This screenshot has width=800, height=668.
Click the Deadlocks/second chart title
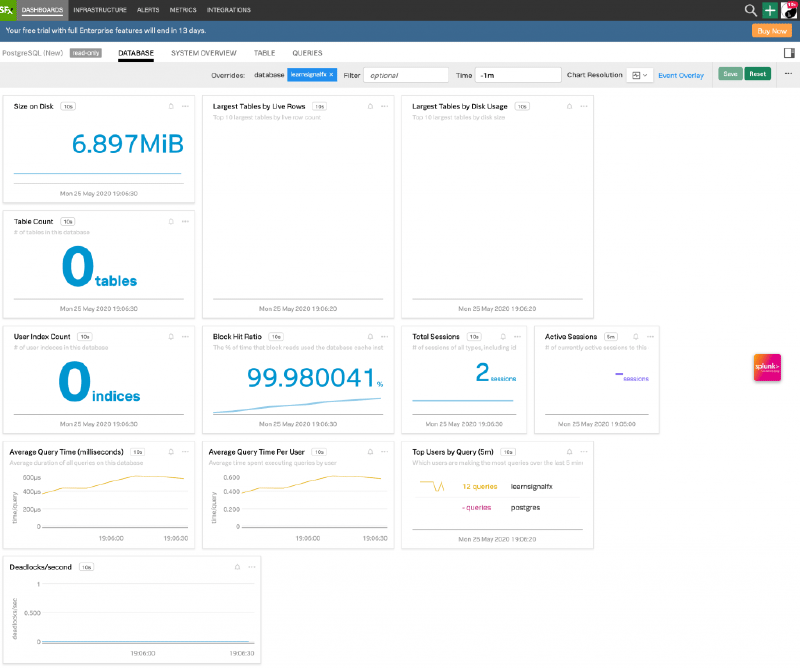pos(40,567)
